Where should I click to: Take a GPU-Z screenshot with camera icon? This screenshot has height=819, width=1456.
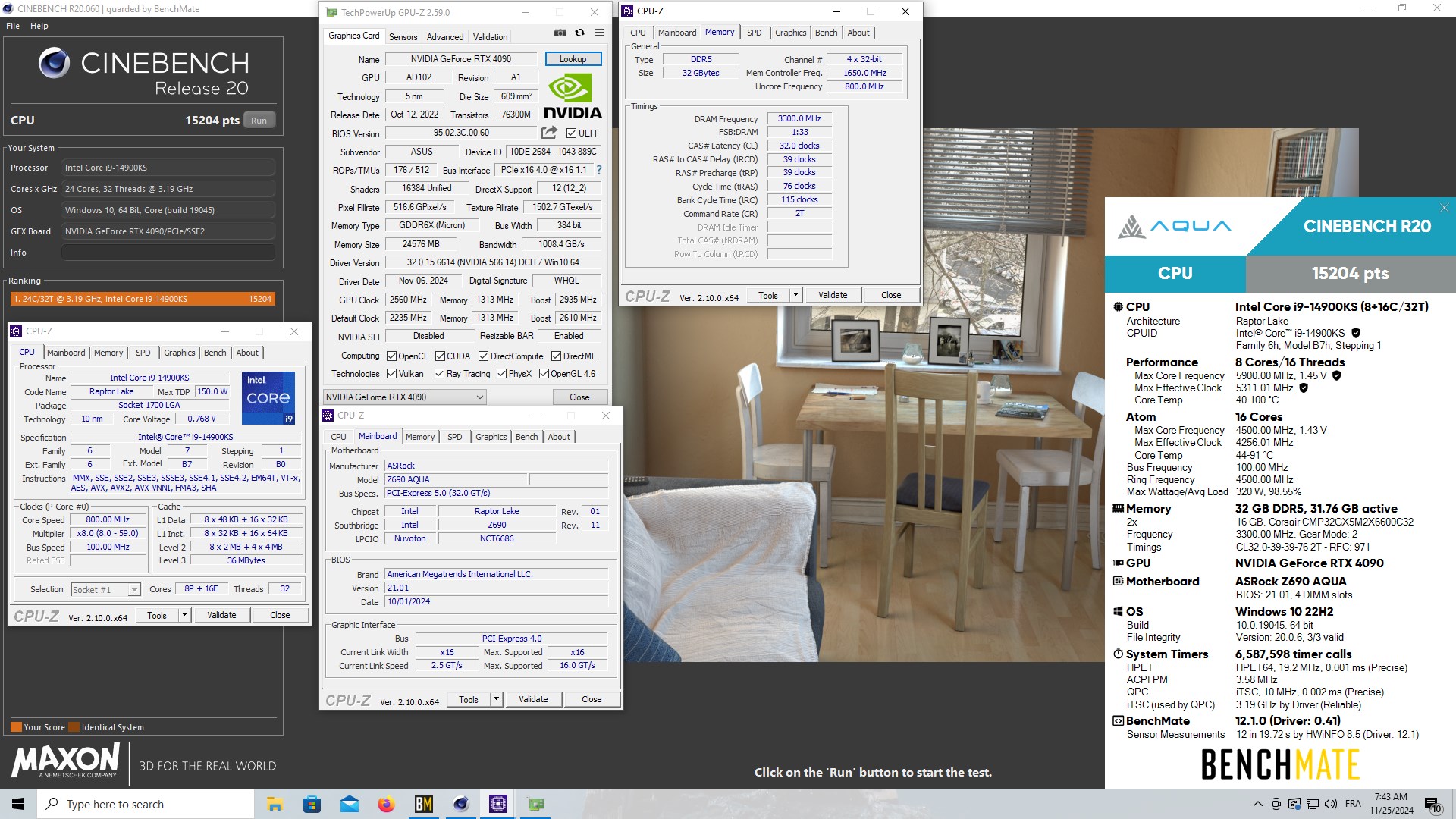click(560, 33)
